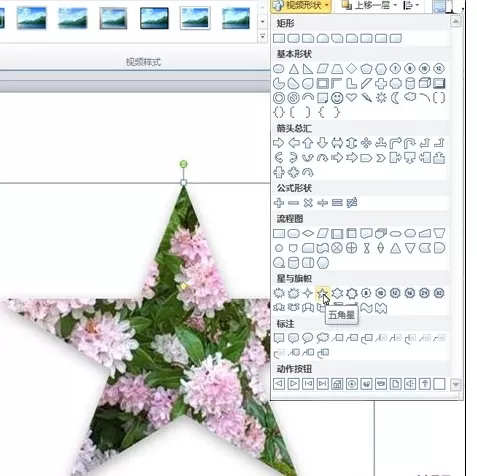This screenshot has width=477, height=476.
Task: Select the flowchart decision diamond shape
Action: click(x=308, y=233)
